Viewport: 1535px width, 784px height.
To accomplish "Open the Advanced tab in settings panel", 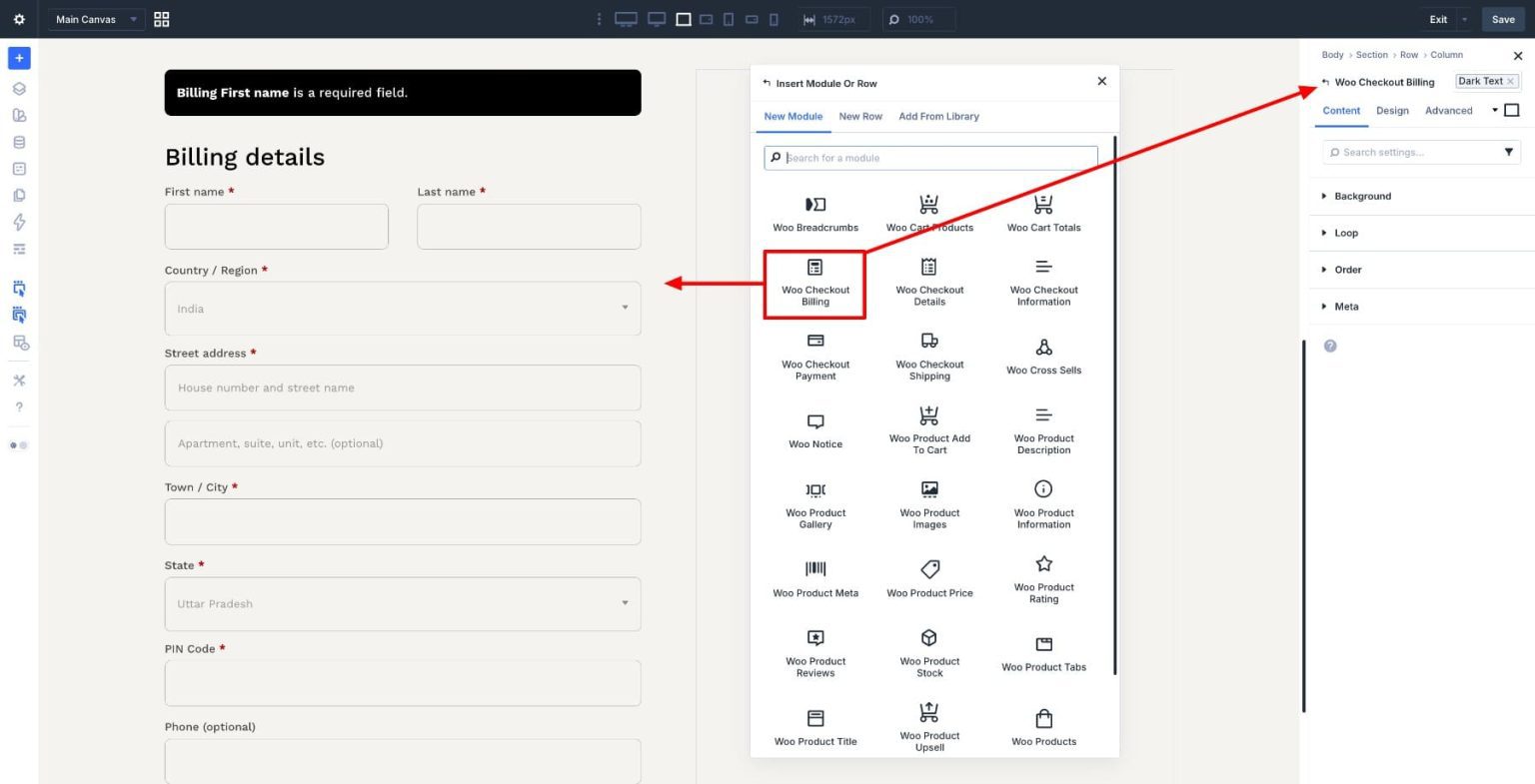I will pos(1449,111).
